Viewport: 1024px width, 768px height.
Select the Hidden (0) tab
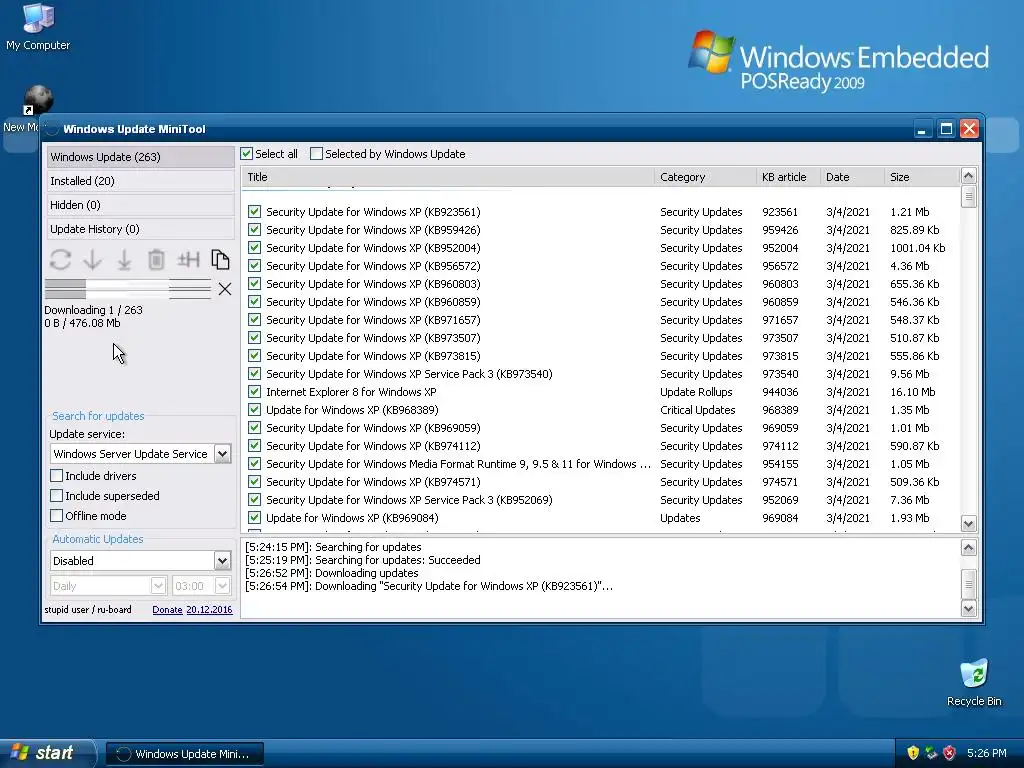[140, 205]
